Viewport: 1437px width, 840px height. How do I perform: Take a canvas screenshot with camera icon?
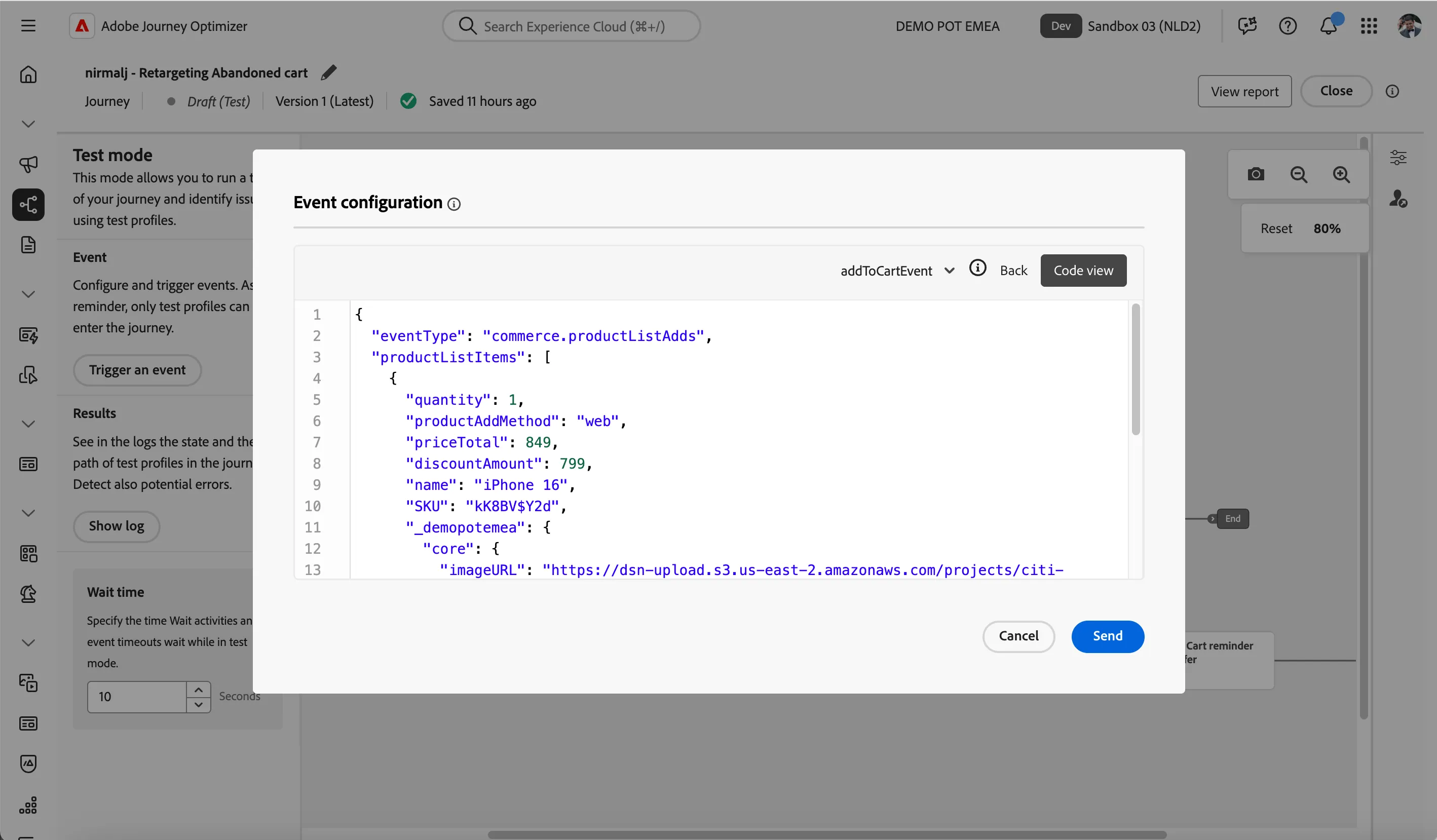(x=1256, y=174)
